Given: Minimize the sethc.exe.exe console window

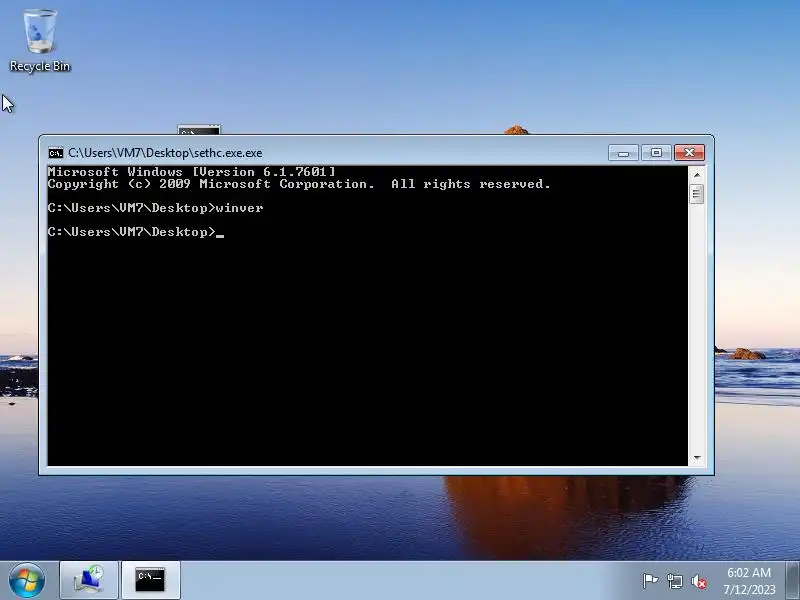Looking at the screenshot, I should (x=623, y=153).
